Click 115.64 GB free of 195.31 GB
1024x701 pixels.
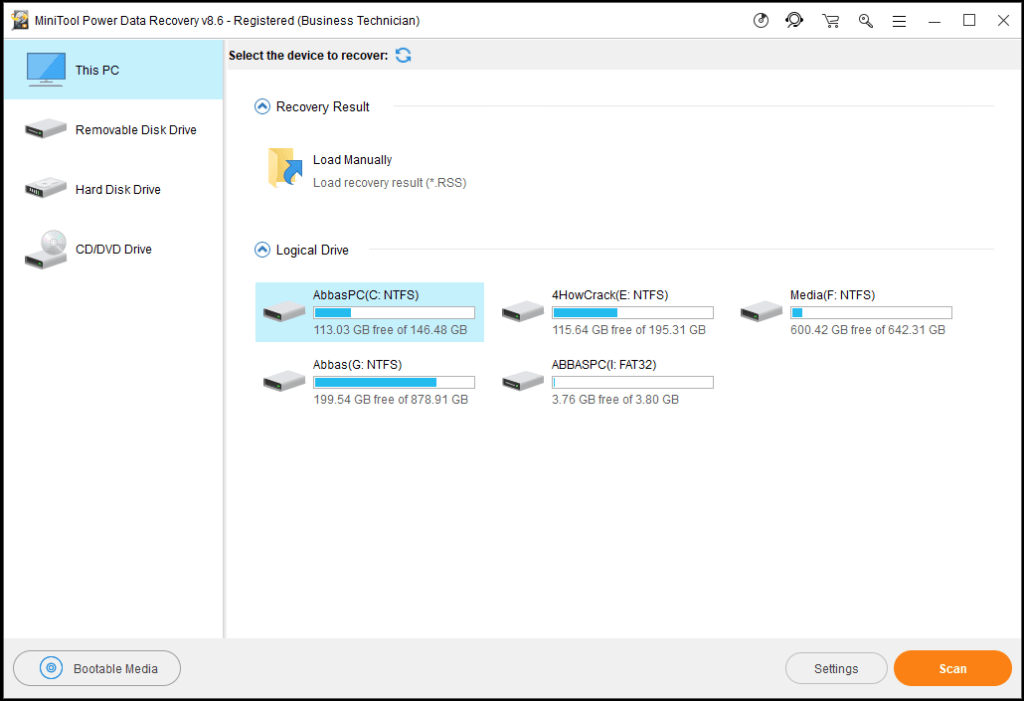point(628,329)
